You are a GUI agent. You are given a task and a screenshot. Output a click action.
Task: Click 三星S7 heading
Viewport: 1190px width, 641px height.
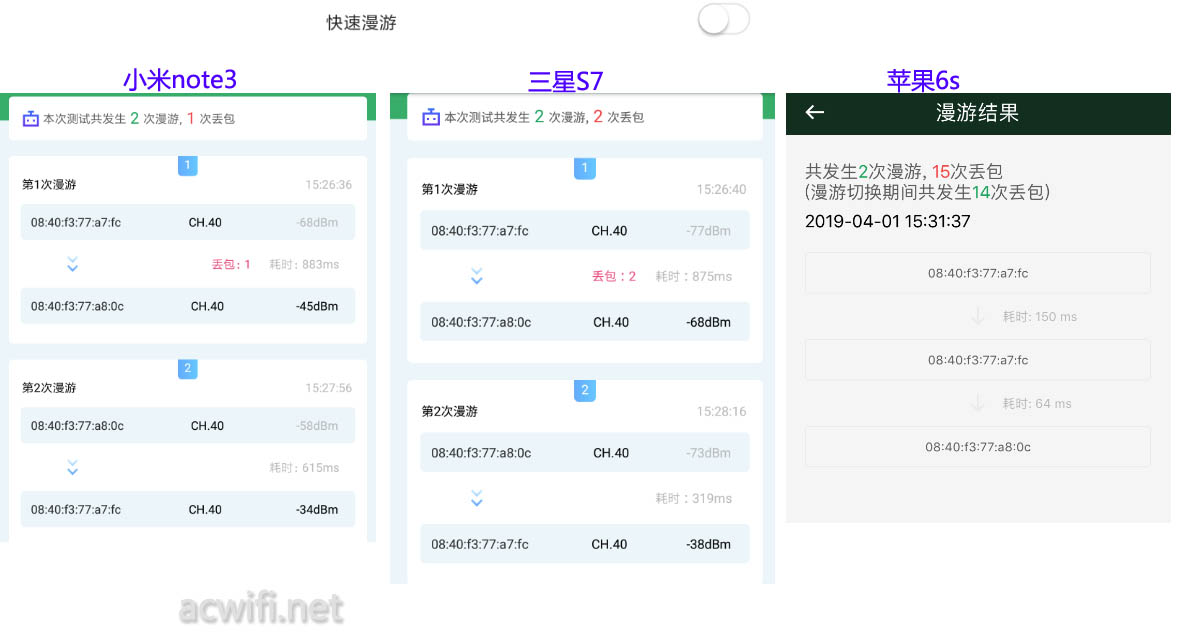[x=565, y=80]
